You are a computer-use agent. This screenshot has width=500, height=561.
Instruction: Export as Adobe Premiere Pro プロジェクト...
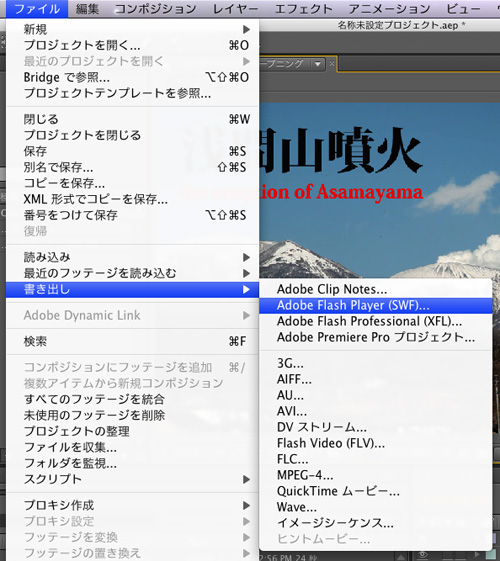[x=376, y=337]
